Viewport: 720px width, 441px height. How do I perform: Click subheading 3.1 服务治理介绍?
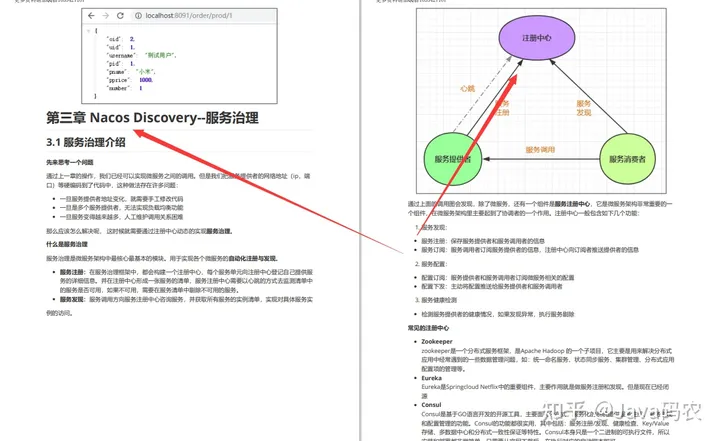click(x=86, y=142)
